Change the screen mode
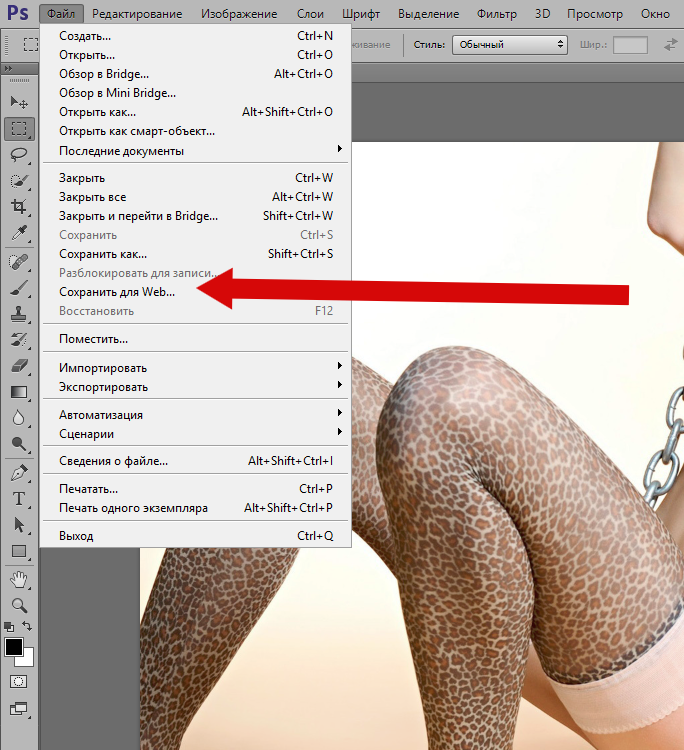The height and width of the screenshot is (750, 684). tap(19, 708)
